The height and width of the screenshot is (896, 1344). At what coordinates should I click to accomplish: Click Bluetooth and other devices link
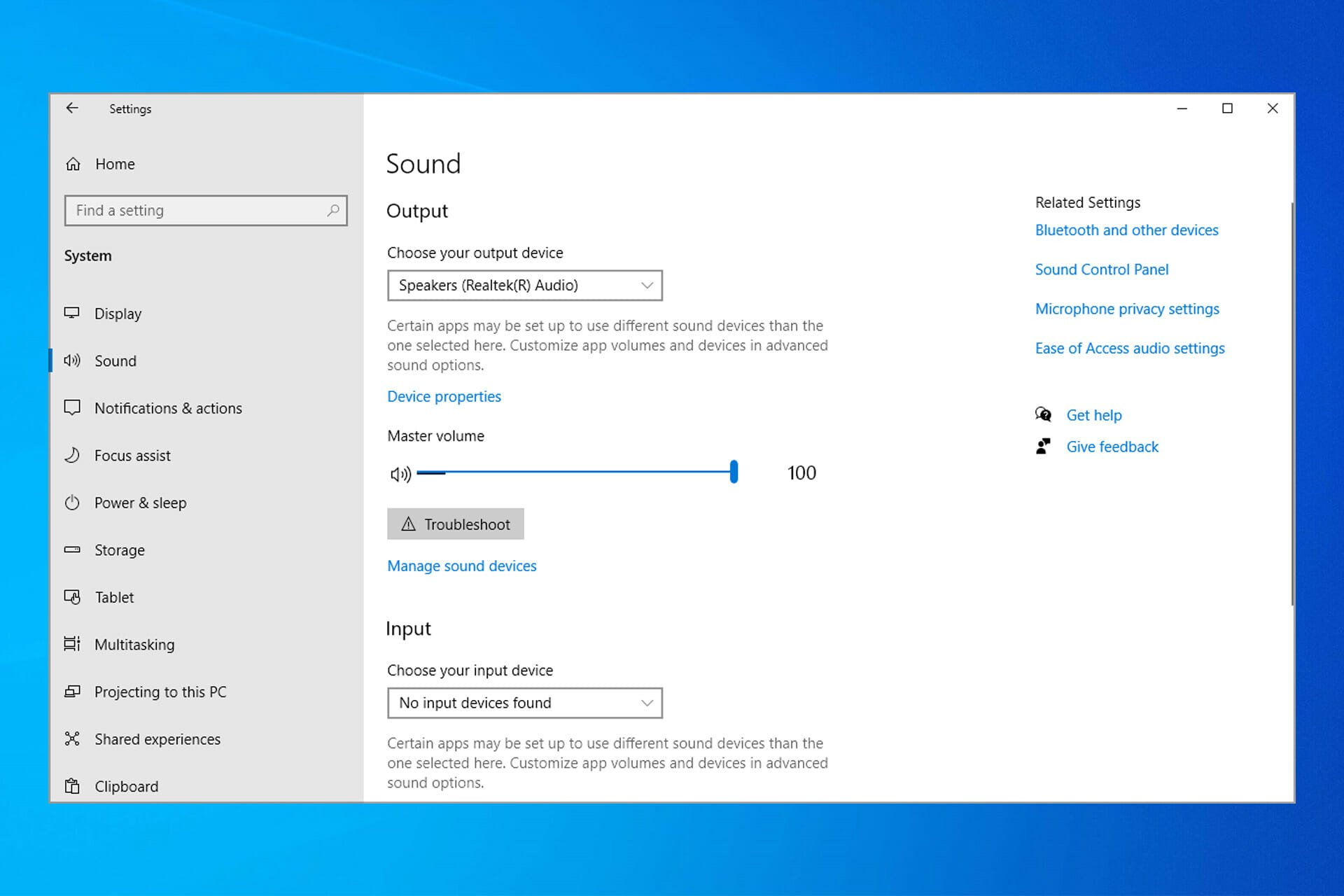1127,229
